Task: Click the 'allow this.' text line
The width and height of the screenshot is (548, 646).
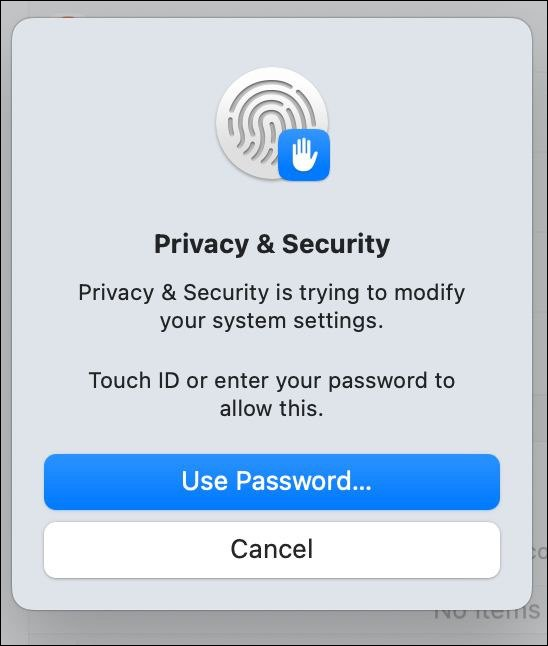Action: 272,409
